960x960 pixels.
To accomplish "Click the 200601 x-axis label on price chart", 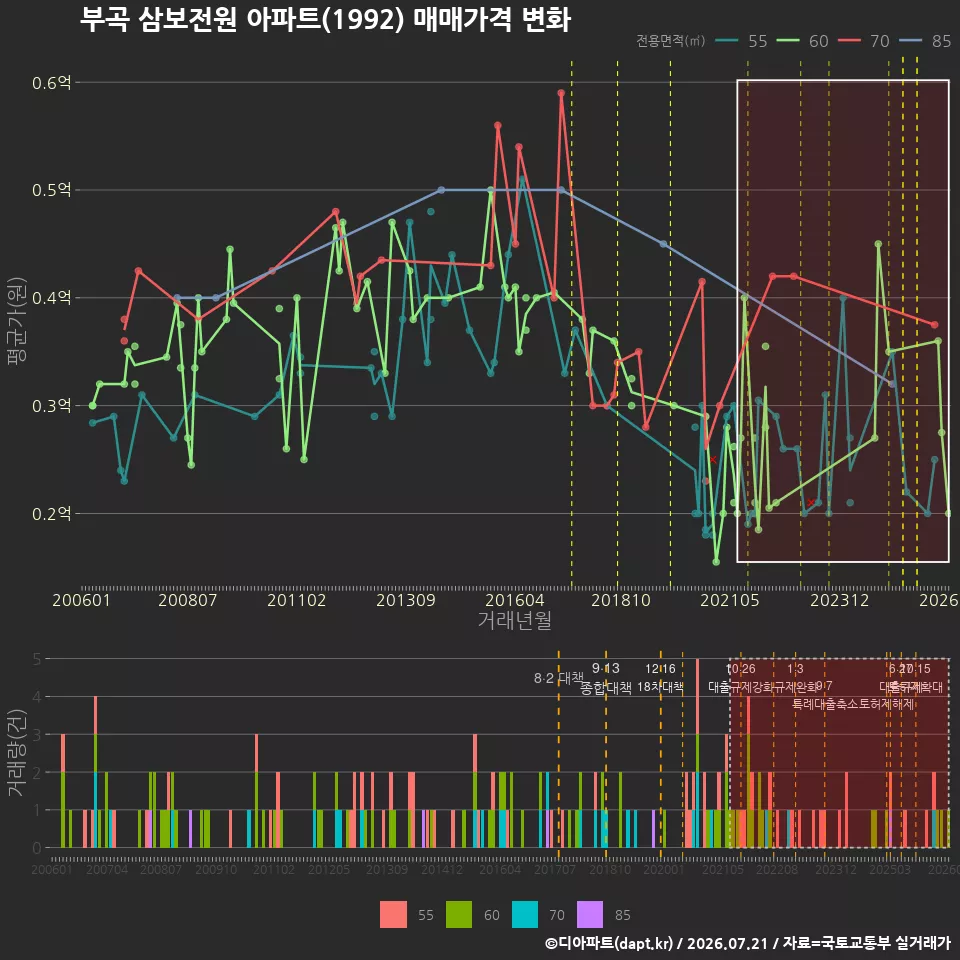I will tap(81, 600).
